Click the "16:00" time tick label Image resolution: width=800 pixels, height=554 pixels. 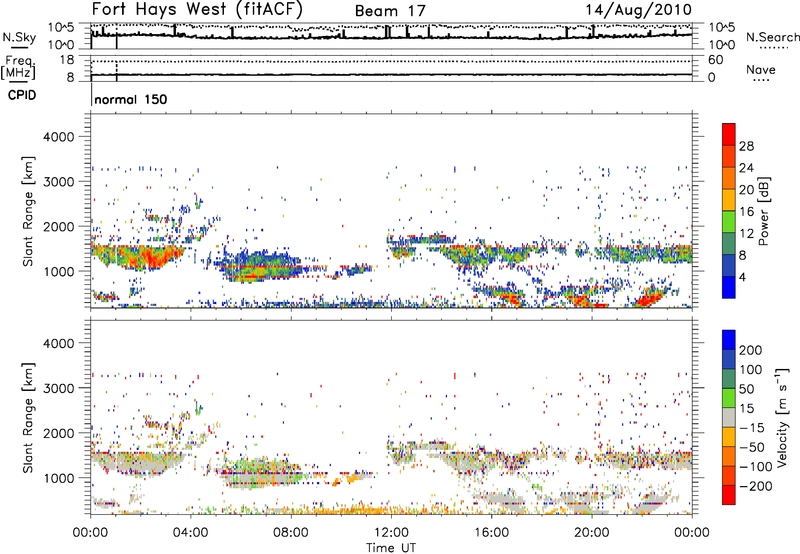(x=491, y=533)
